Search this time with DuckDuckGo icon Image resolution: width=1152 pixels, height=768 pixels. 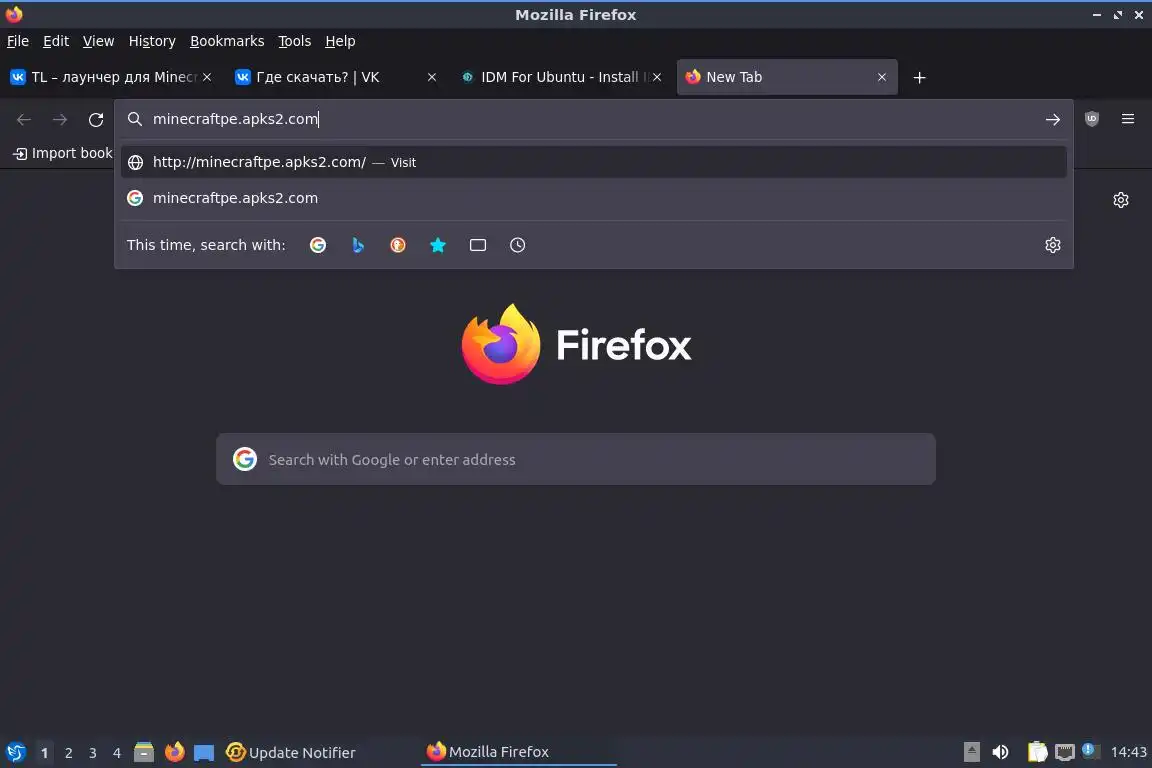point(397,245)
